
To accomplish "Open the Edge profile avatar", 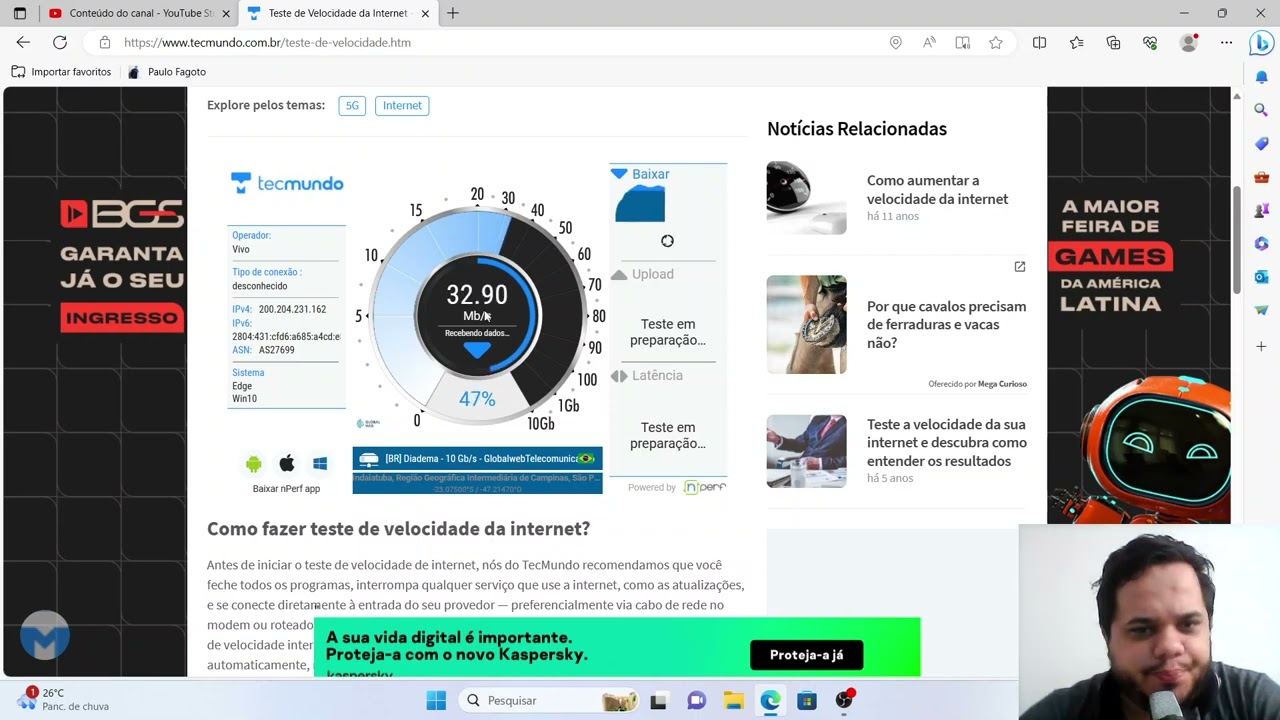I will [x=1188, y=42].
